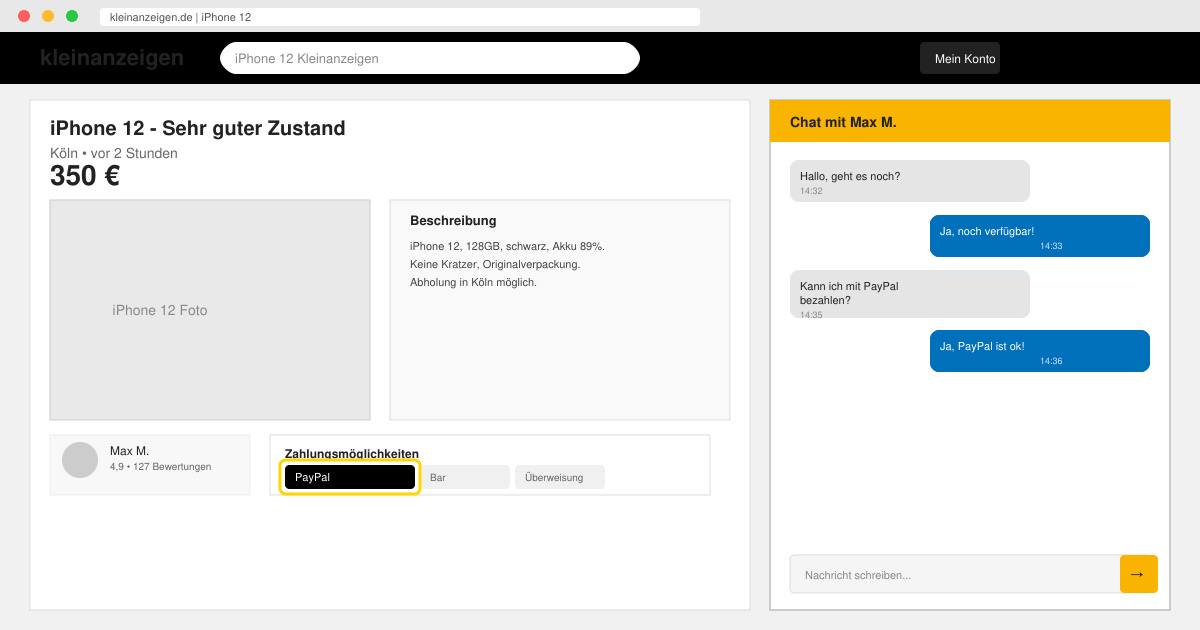1200x630 pixels.
Task: Click the kleinanzeigen logo
Action: (x=112, y=58)
